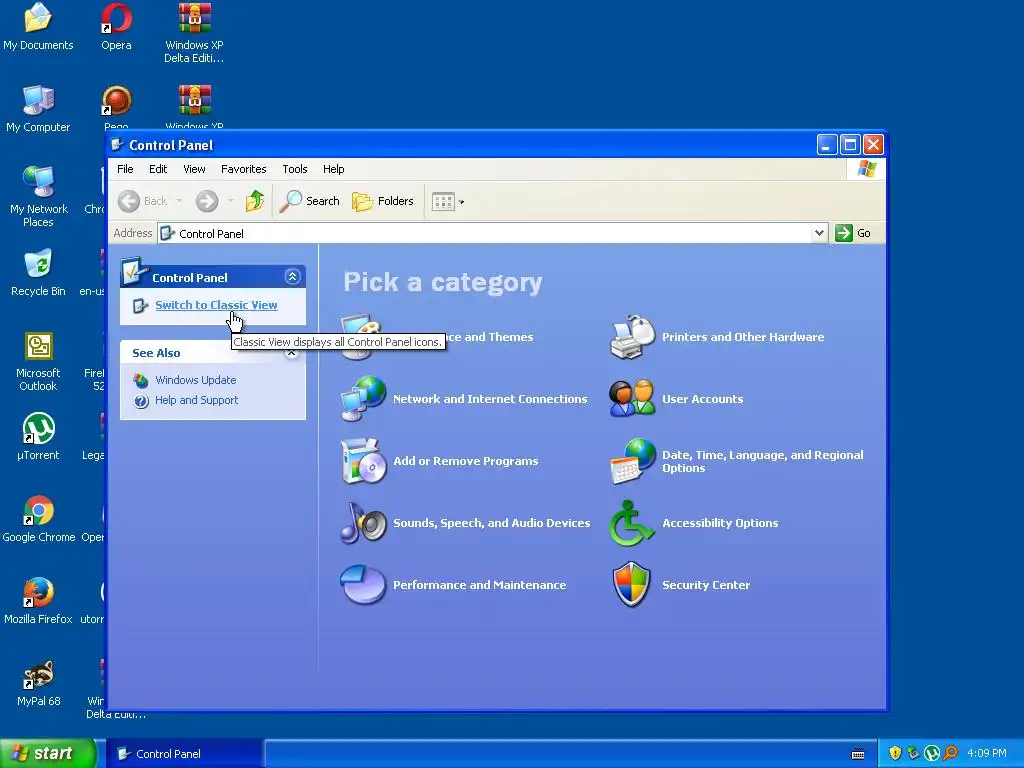The width and height of the screenshot is (1024, 768).
Task: Click the Search toolbar button
Action: (x=310, y=201)
